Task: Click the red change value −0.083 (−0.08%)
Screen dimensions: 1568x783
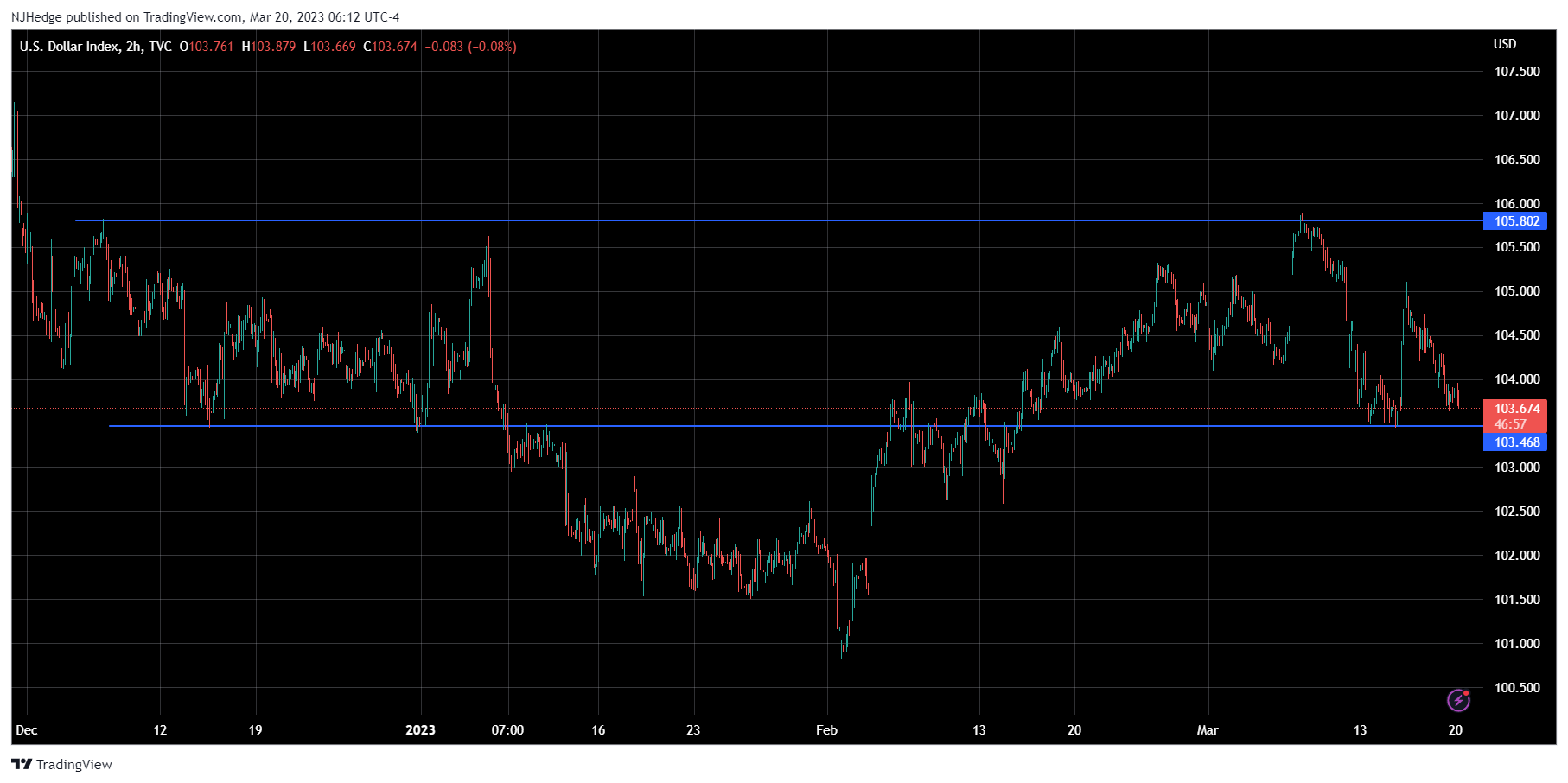Action: (470, 47)
